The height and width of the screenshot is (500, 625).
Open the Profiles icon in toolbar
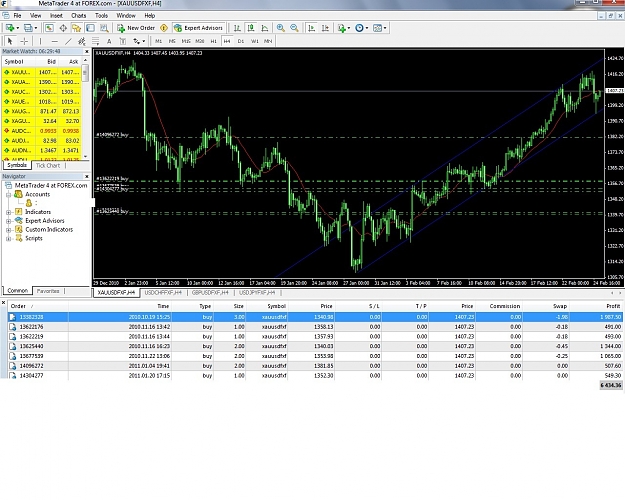(x=28, y=28)
